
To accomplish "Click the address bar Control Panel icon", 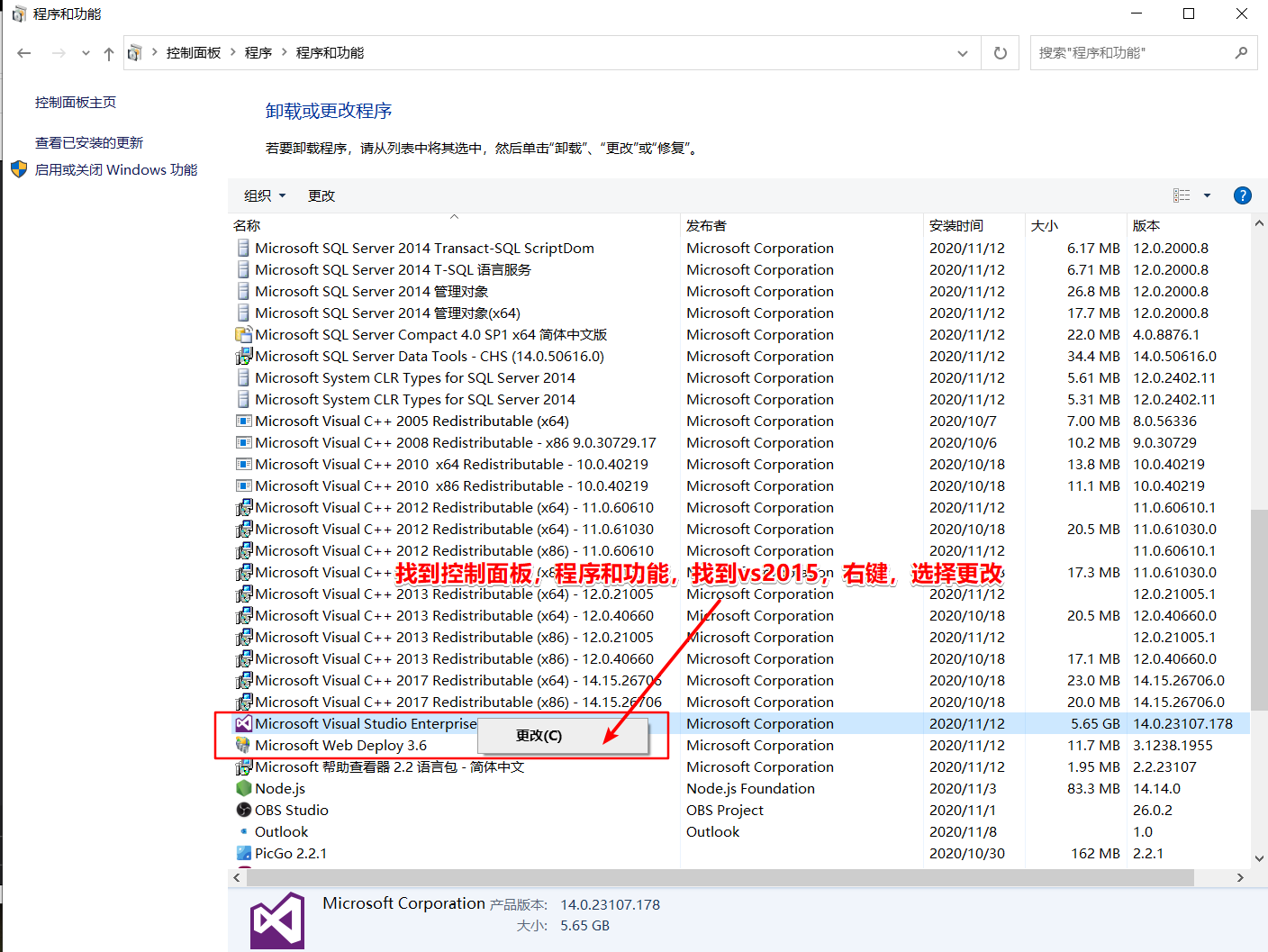I will pos(135,53).
